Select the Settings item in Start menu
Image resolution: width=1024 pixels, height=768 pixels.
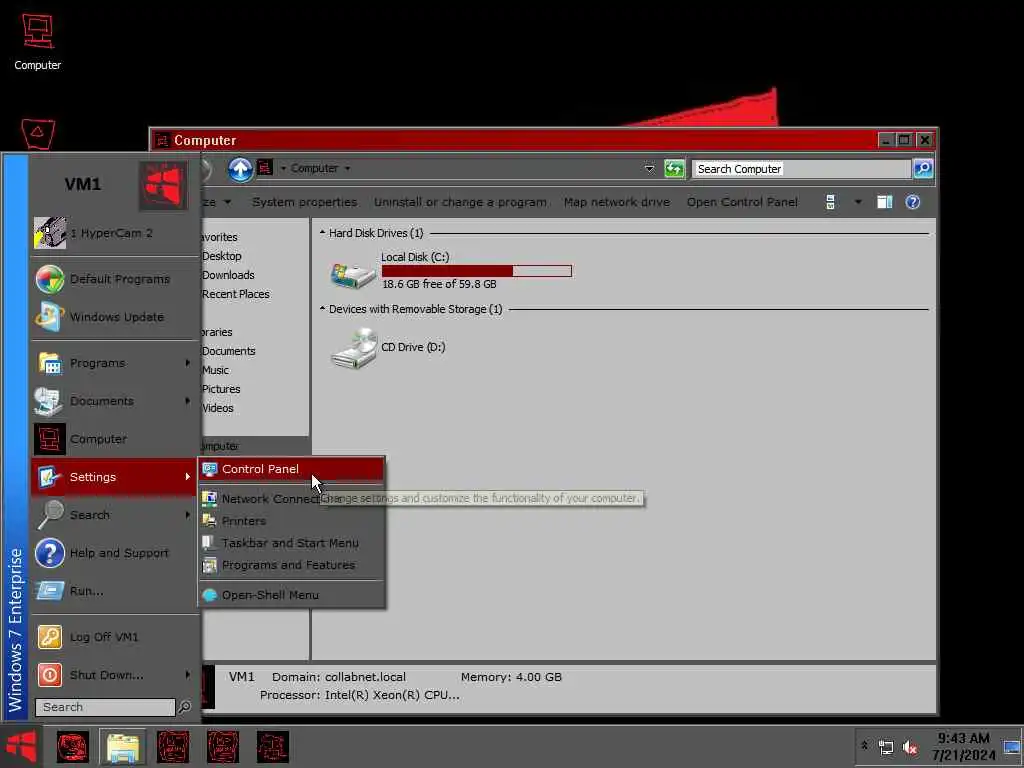pos(114,477)
